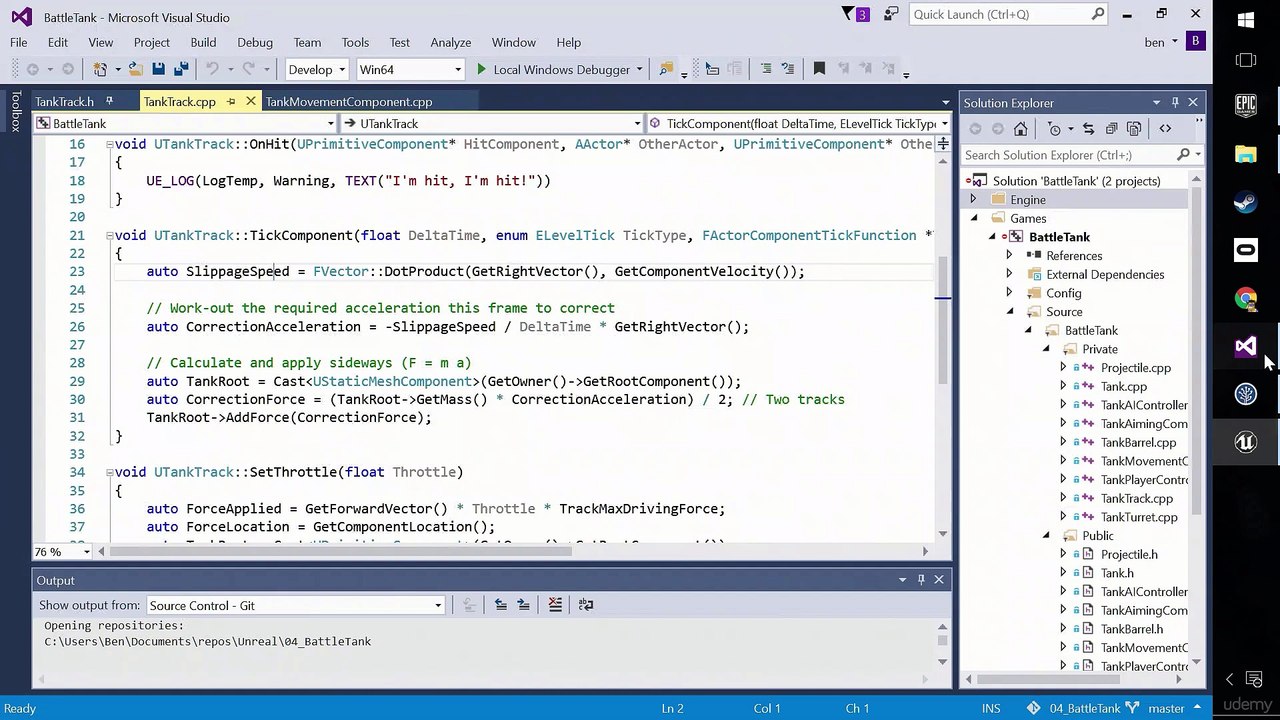Image resolution: width=1280 pixels, height=720 pixels.
Task: Collapse the Private folder node
Action: click(1046, 349)
